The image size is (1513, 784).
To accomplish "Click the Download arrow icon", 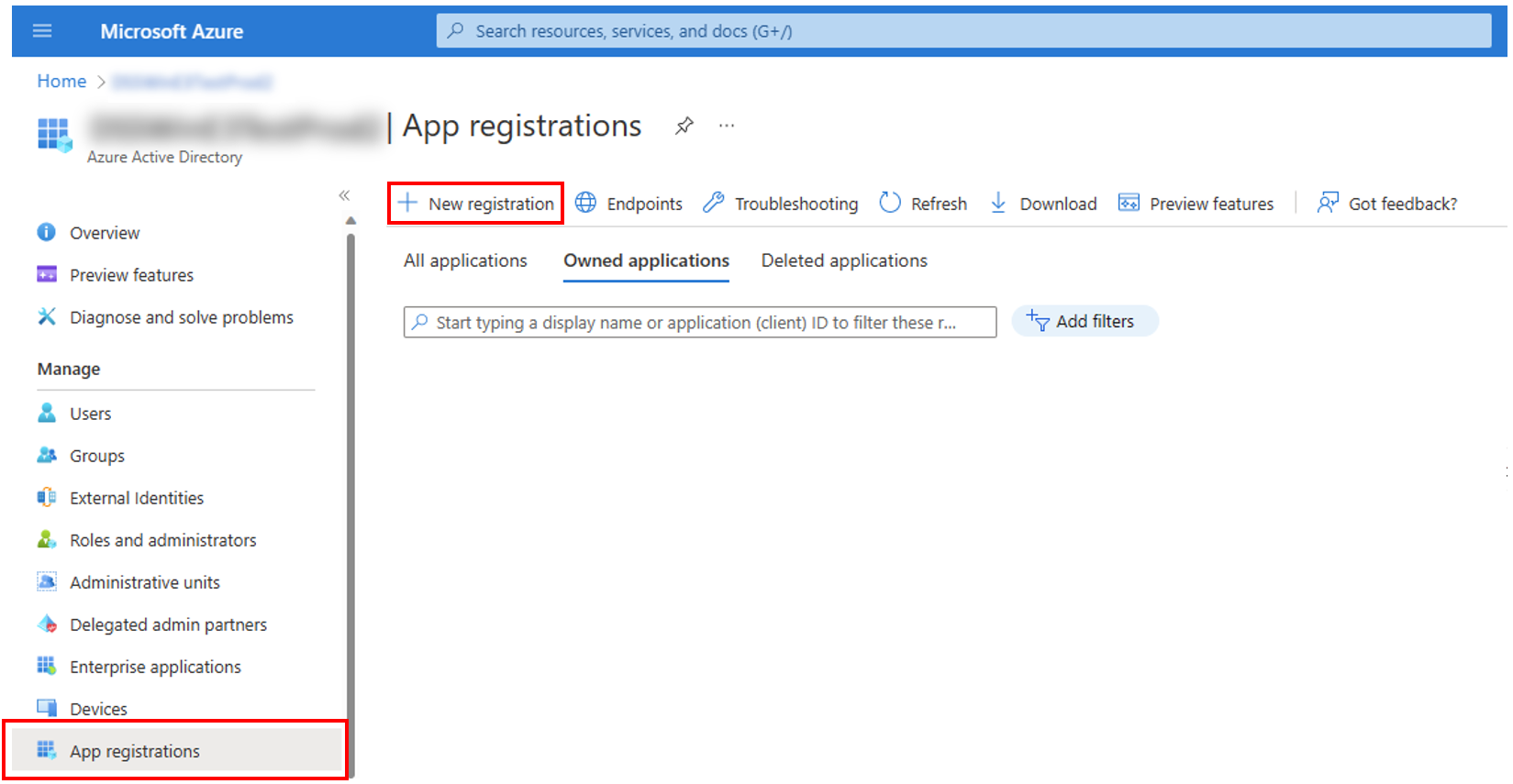I will [998, 203].
